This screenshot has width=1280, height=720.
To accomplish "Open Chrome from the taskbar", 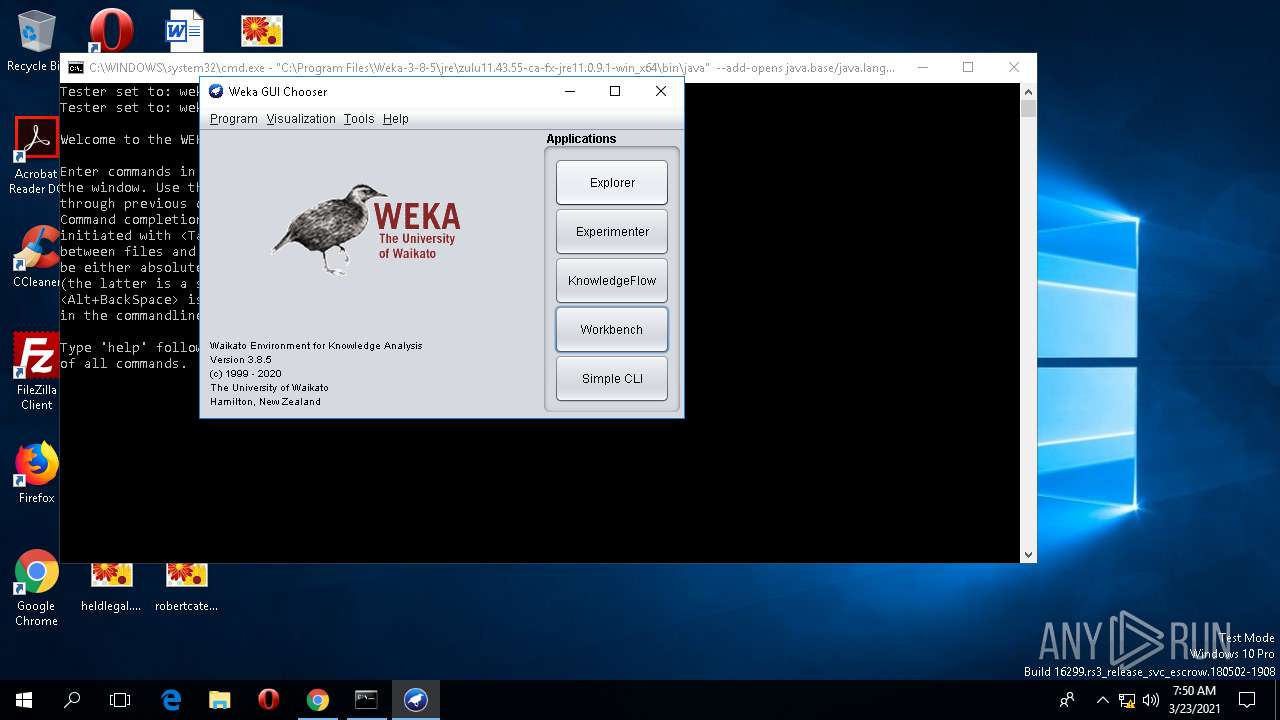I will [317, 700].
